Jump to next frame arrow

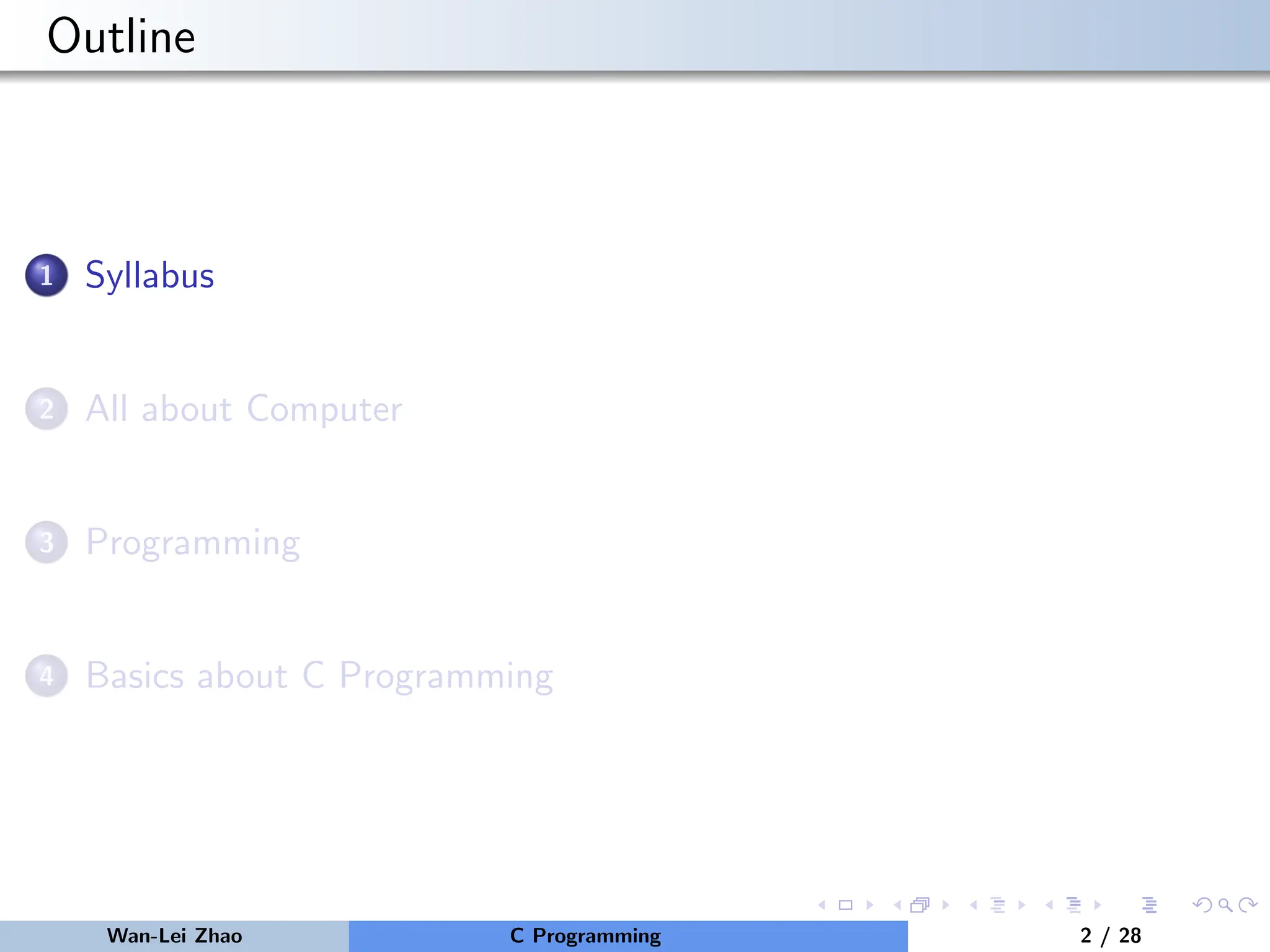946,905
